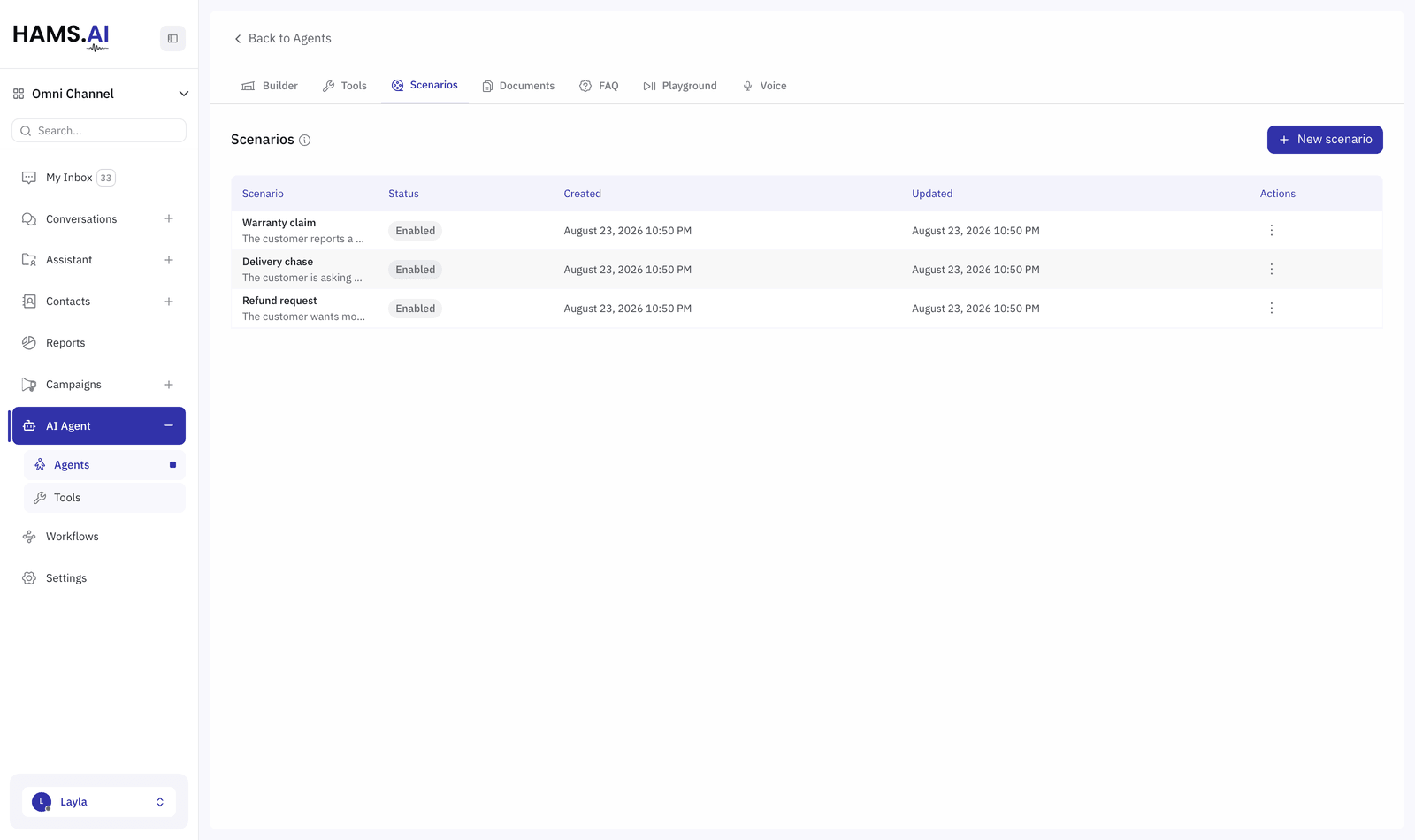Open Workflows in the sidebar
Screen dimensions: 1415x840
point(73,537)
